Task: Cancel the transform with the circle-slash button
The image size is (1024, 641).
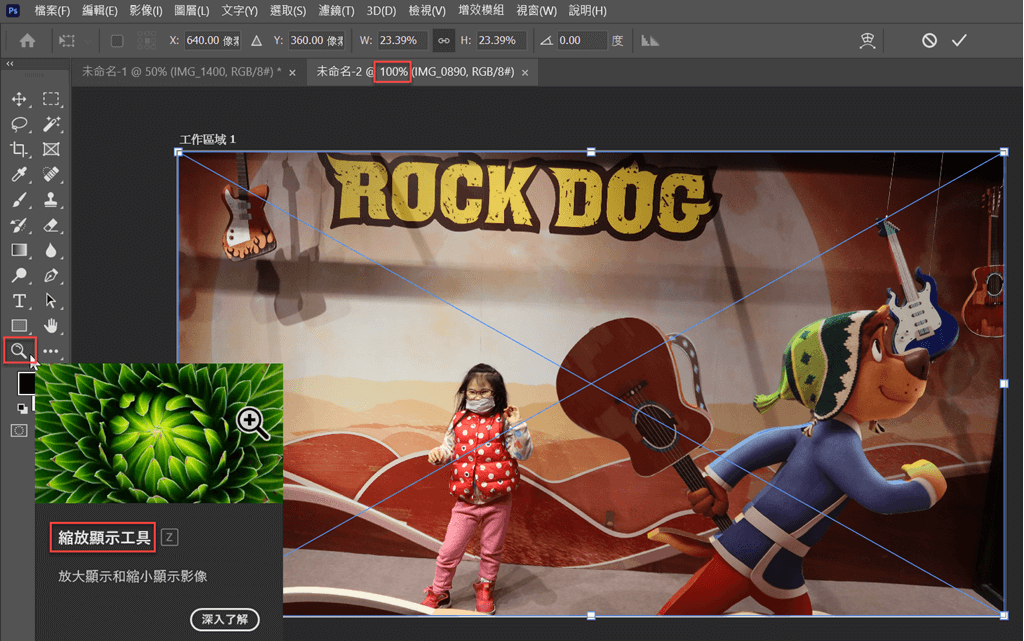Action: (929, 40)
